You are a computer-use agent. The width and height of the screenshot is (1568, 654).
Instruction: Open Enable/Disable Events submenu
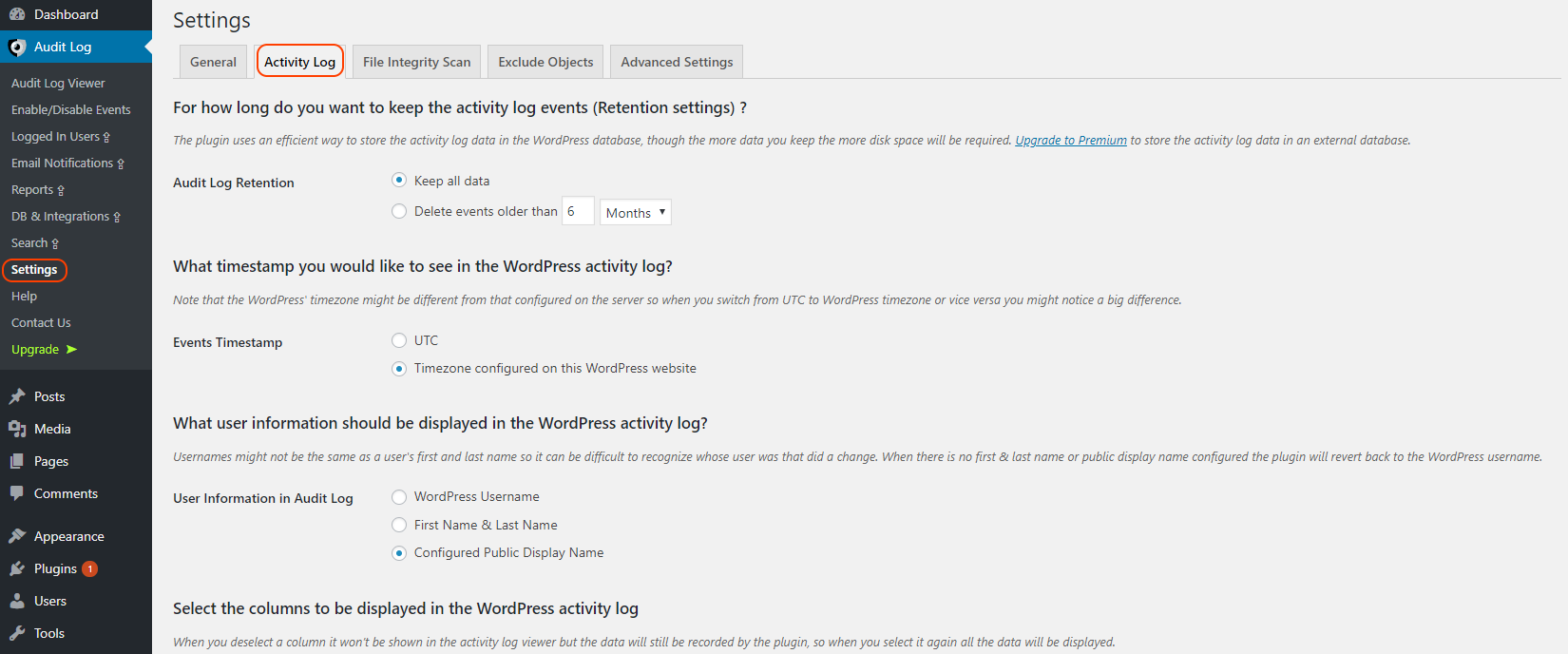(x=71, y=110)
